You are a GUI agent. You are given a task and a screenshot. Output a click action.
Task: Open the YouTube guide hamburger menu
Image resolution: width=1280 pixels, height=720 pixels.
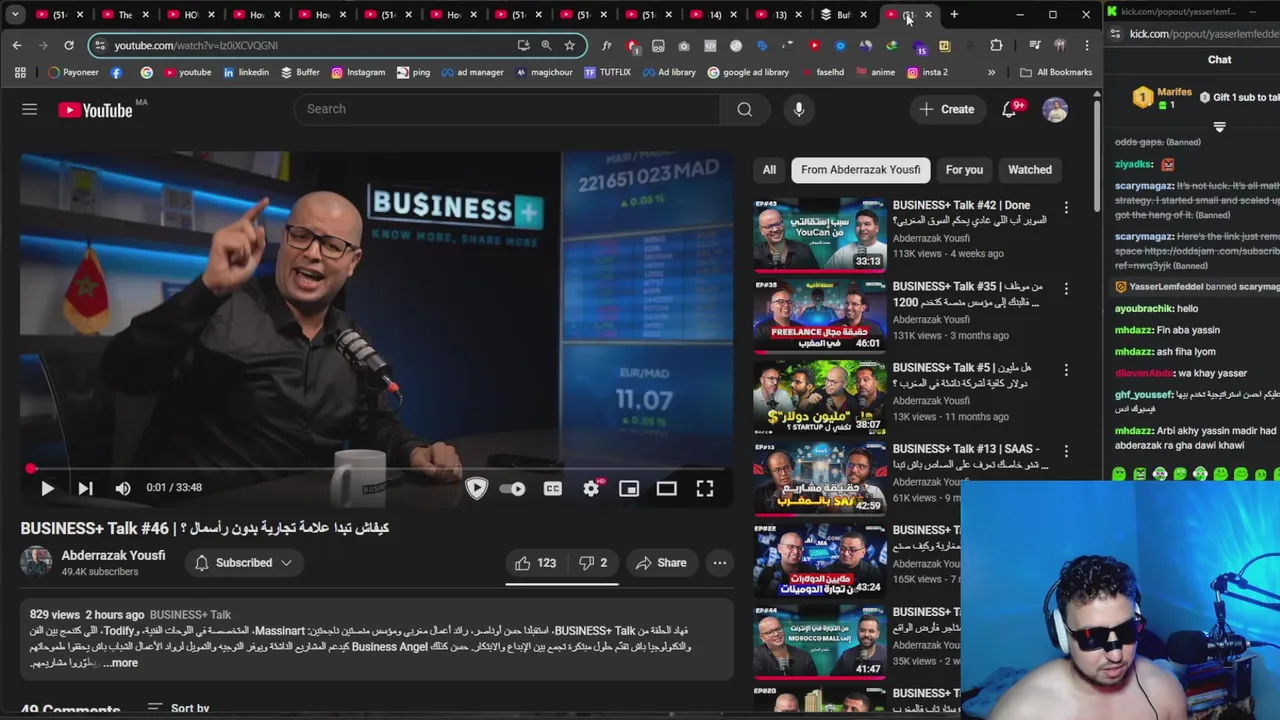click(x=29, y=109)
